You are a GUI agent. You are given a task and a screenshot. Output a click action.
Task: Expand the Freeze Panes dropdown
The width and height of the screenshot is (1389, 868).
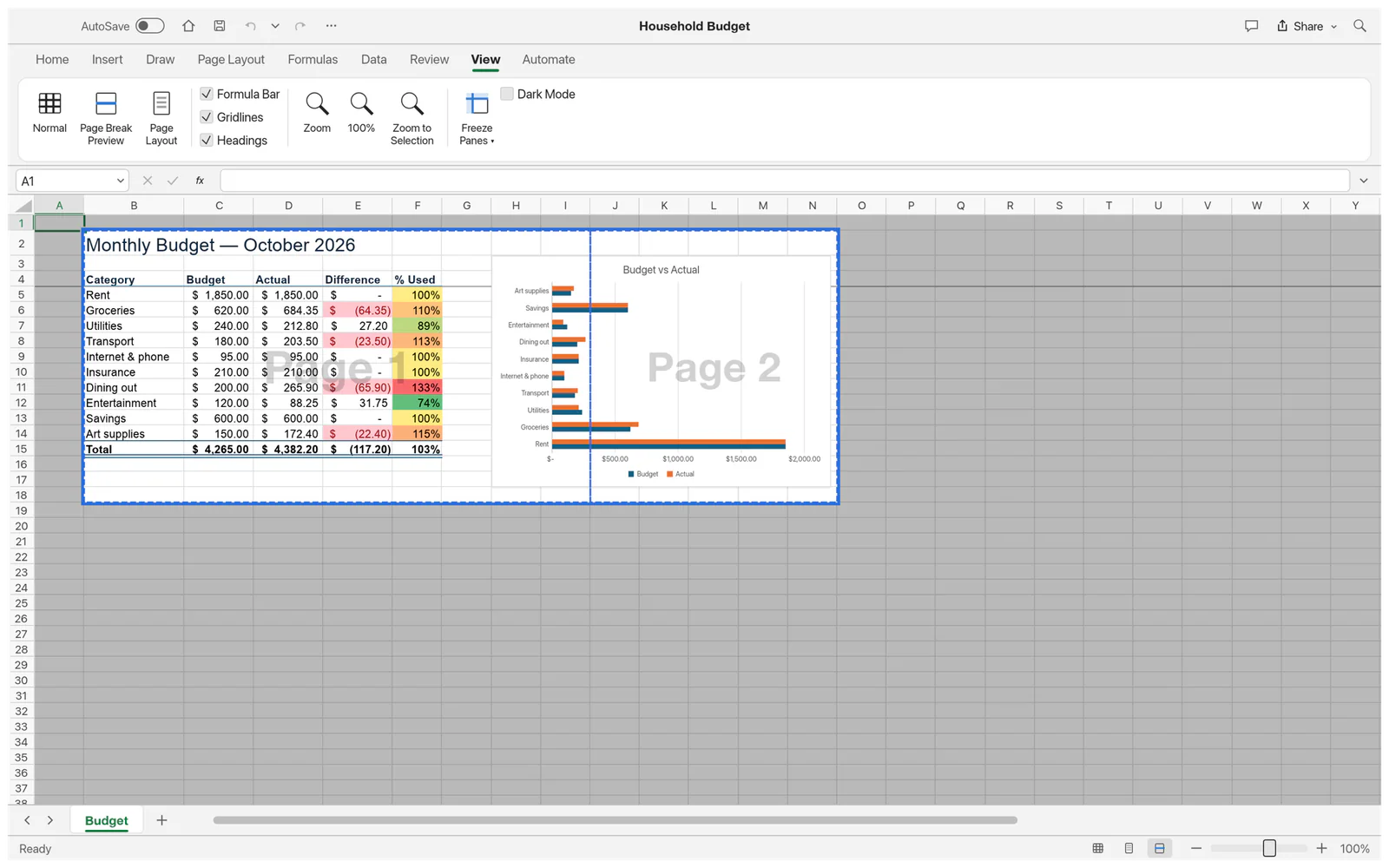point(477,118)
